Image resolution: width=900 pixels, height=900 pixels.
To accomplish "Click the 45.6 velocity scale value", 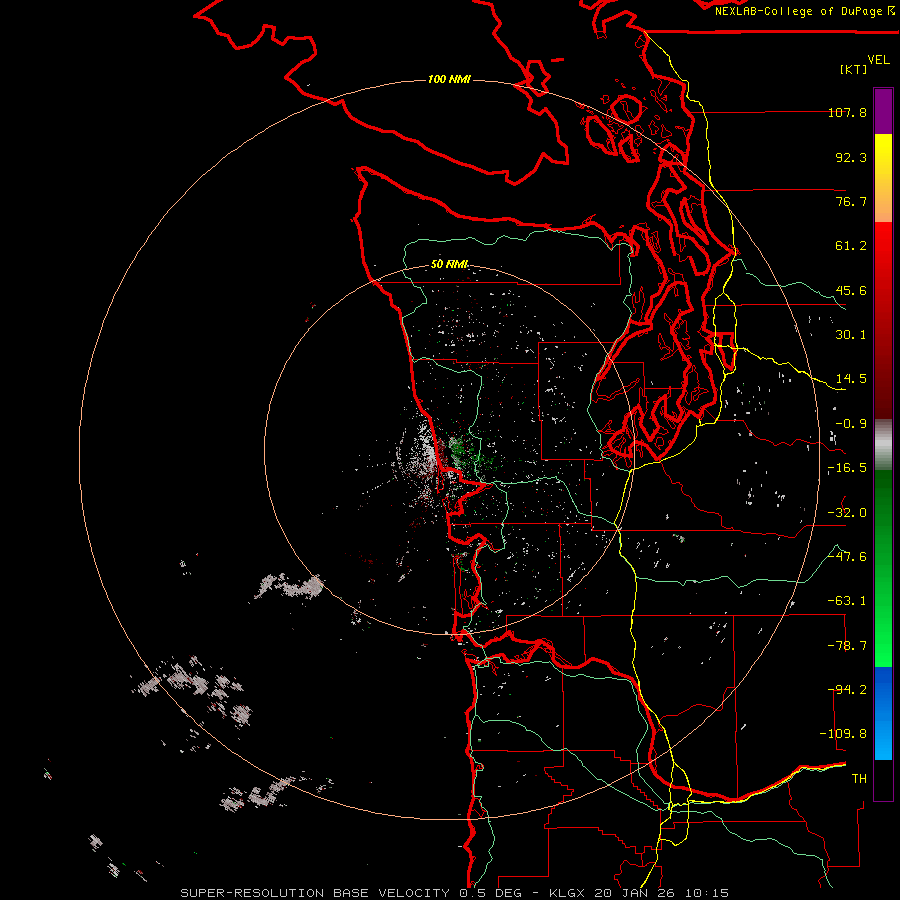I will coord(851,290).
